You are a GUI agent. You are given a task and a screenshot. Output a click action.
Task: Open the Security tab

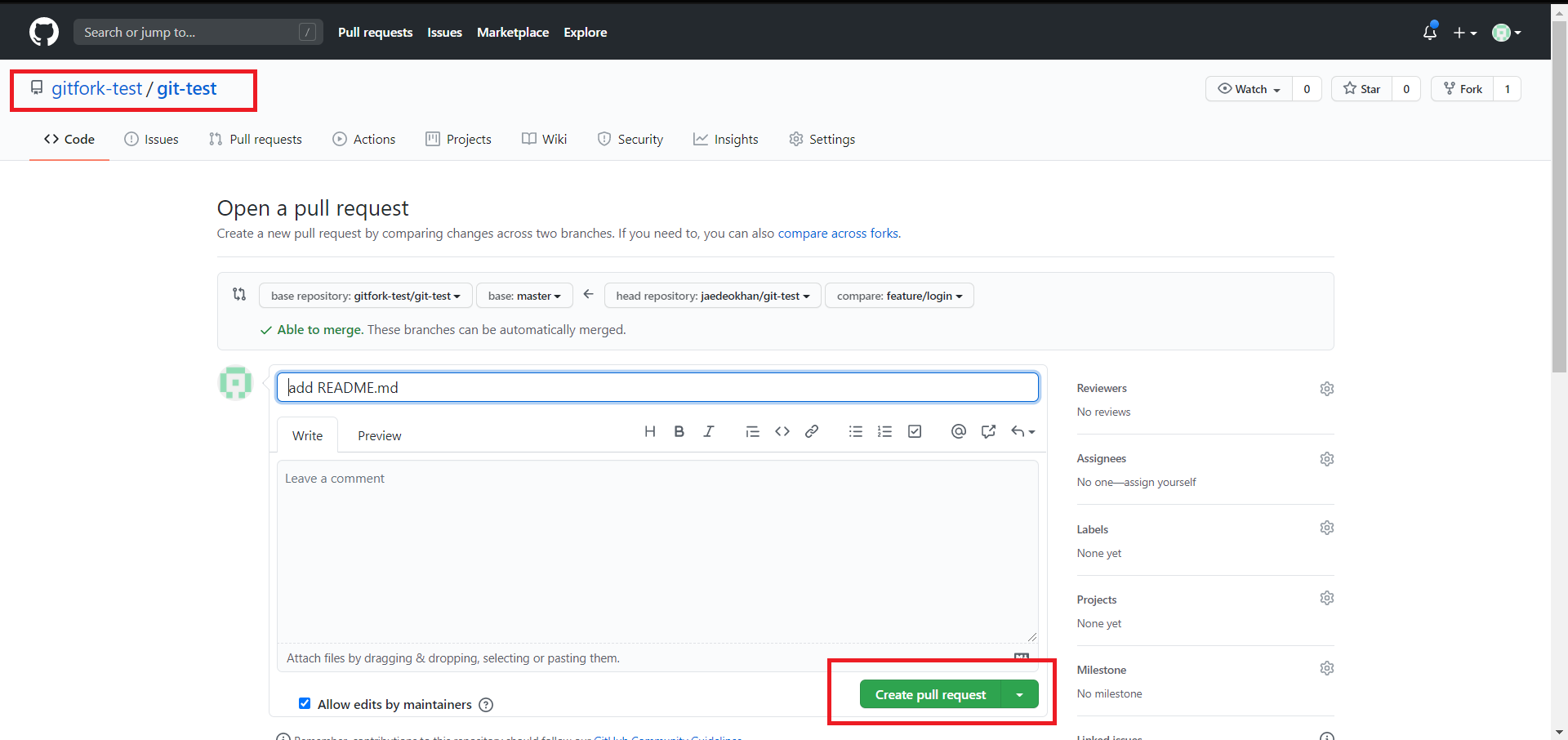tap(630, 139)
